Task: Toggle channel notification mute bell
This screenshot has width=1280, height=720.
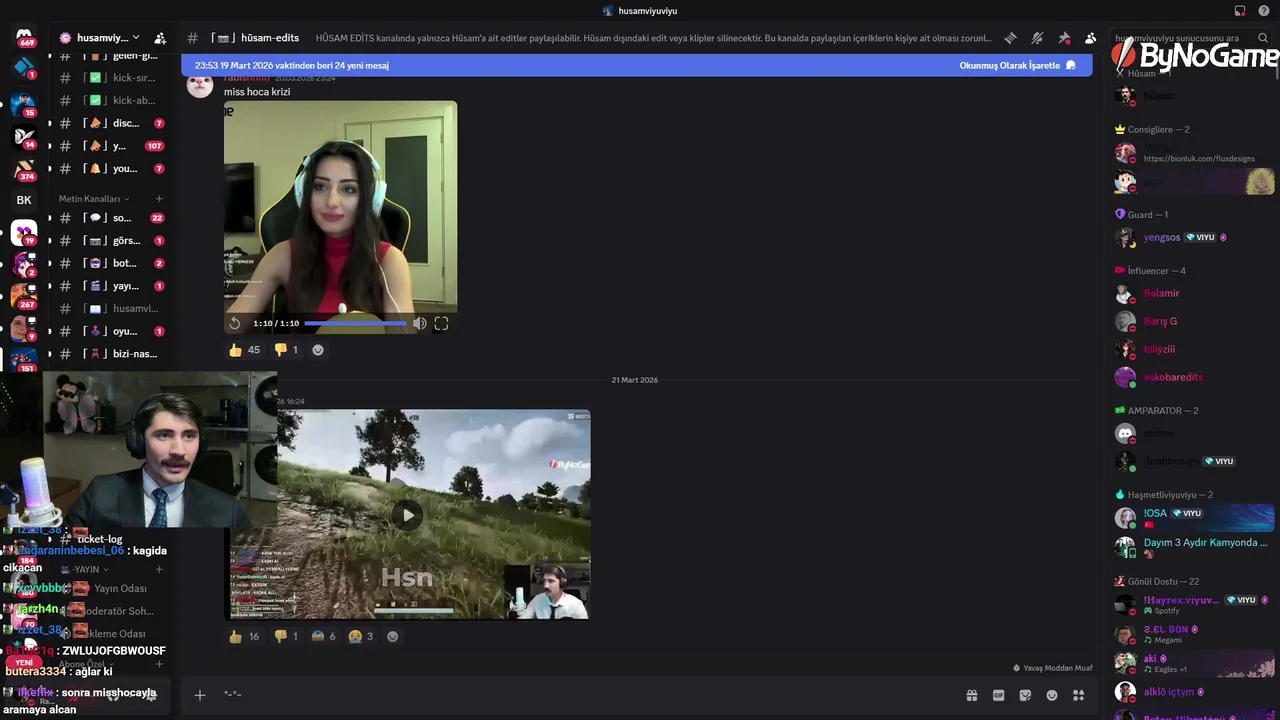Action: coord(1037,38)
